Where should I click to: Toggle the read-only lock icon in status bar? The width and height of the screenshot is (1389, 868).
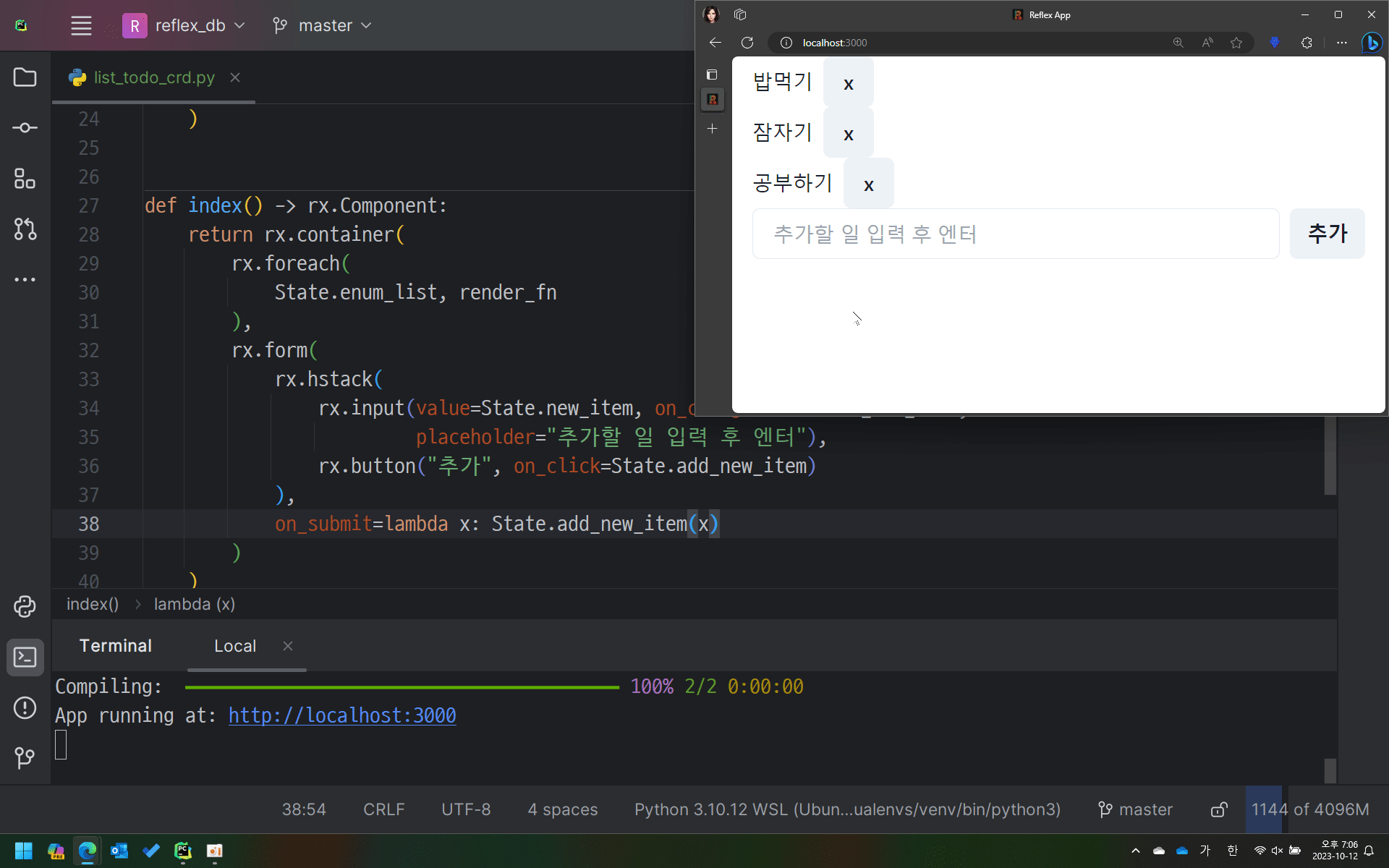coord(1219,809)
